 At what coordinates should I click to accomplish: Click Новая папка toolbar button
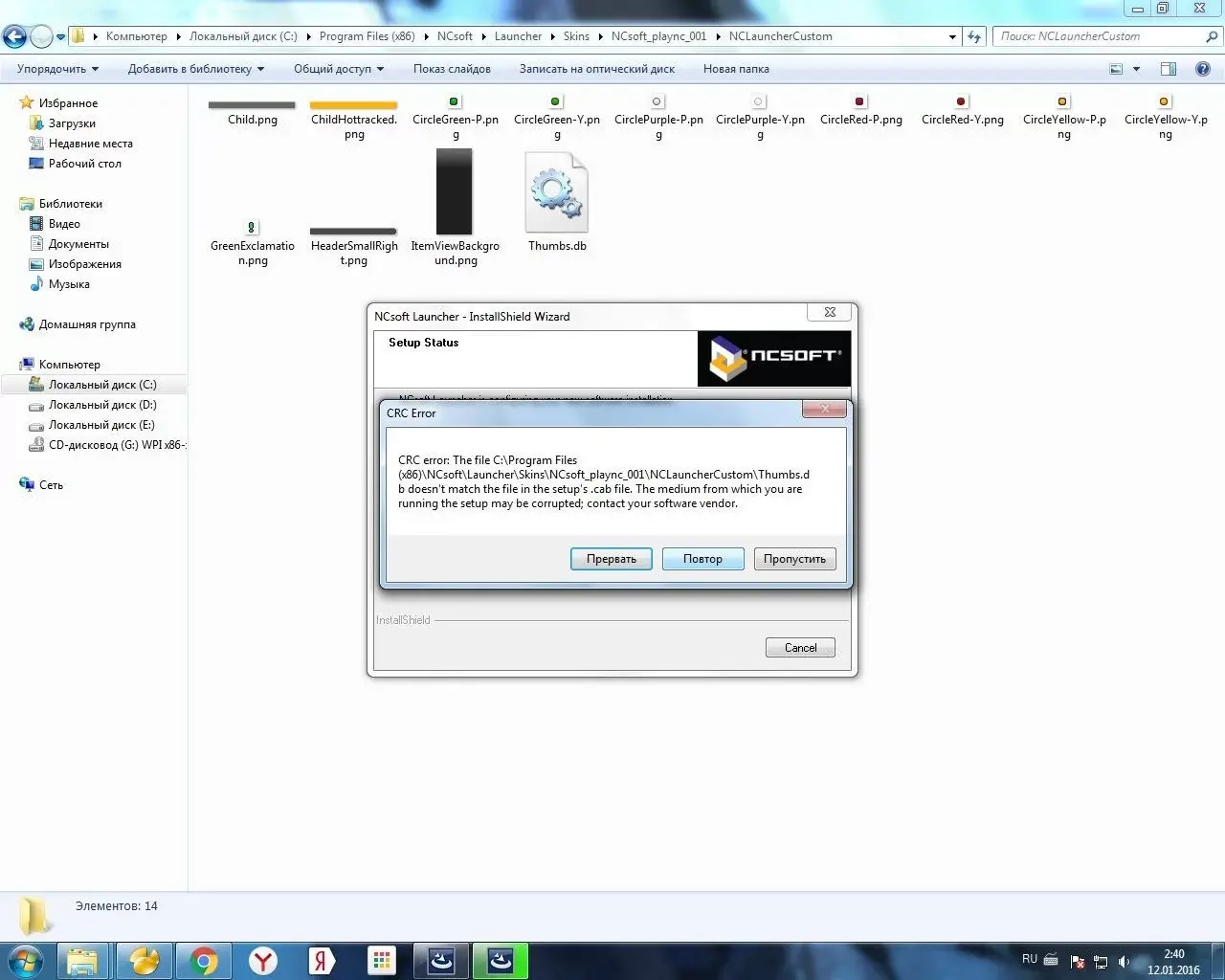coord(736,69)
